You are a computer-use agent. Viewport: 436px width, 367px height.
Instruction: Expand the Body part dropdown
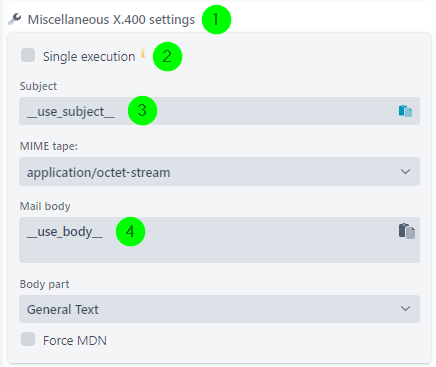point(219,309)
